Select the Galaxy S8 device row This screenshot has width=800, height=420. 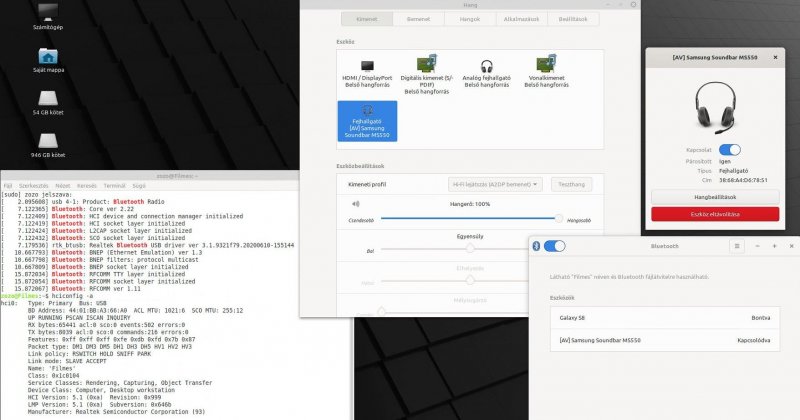(x=665, y=317)
